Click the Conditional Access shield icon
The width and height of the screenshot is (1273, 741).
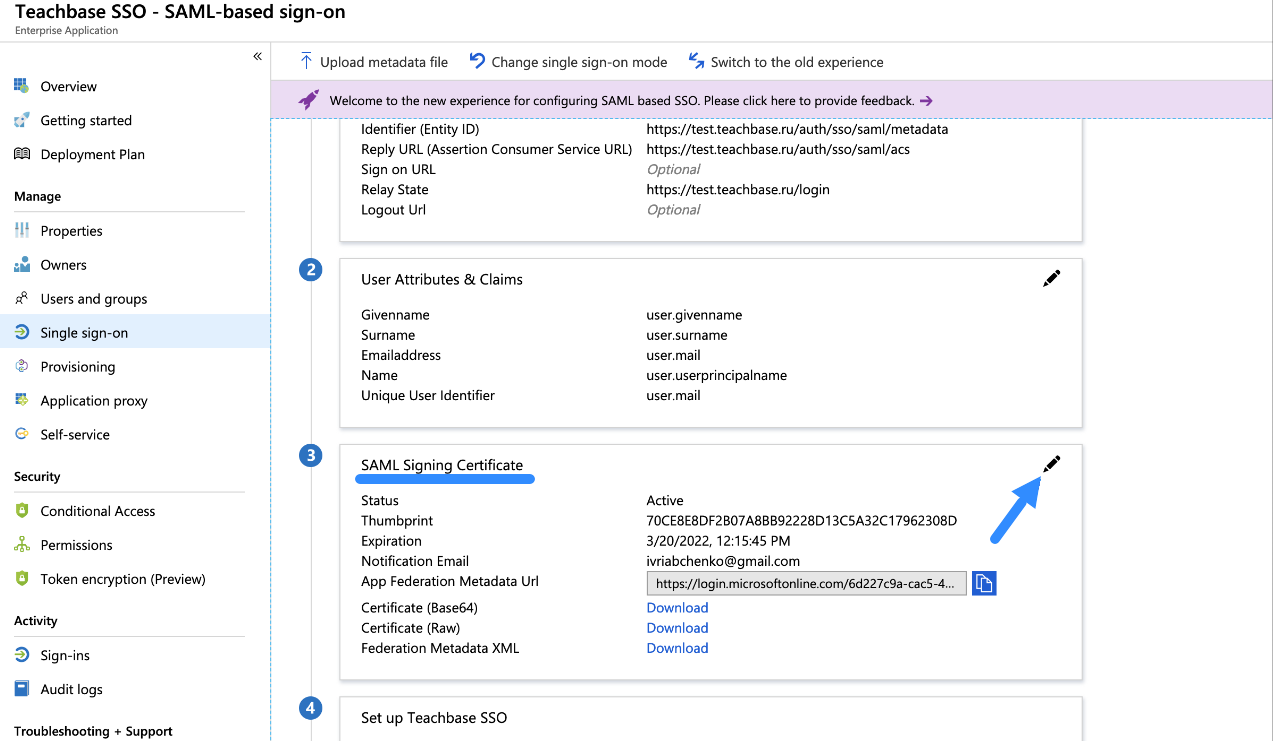click(x=22, y=510)
